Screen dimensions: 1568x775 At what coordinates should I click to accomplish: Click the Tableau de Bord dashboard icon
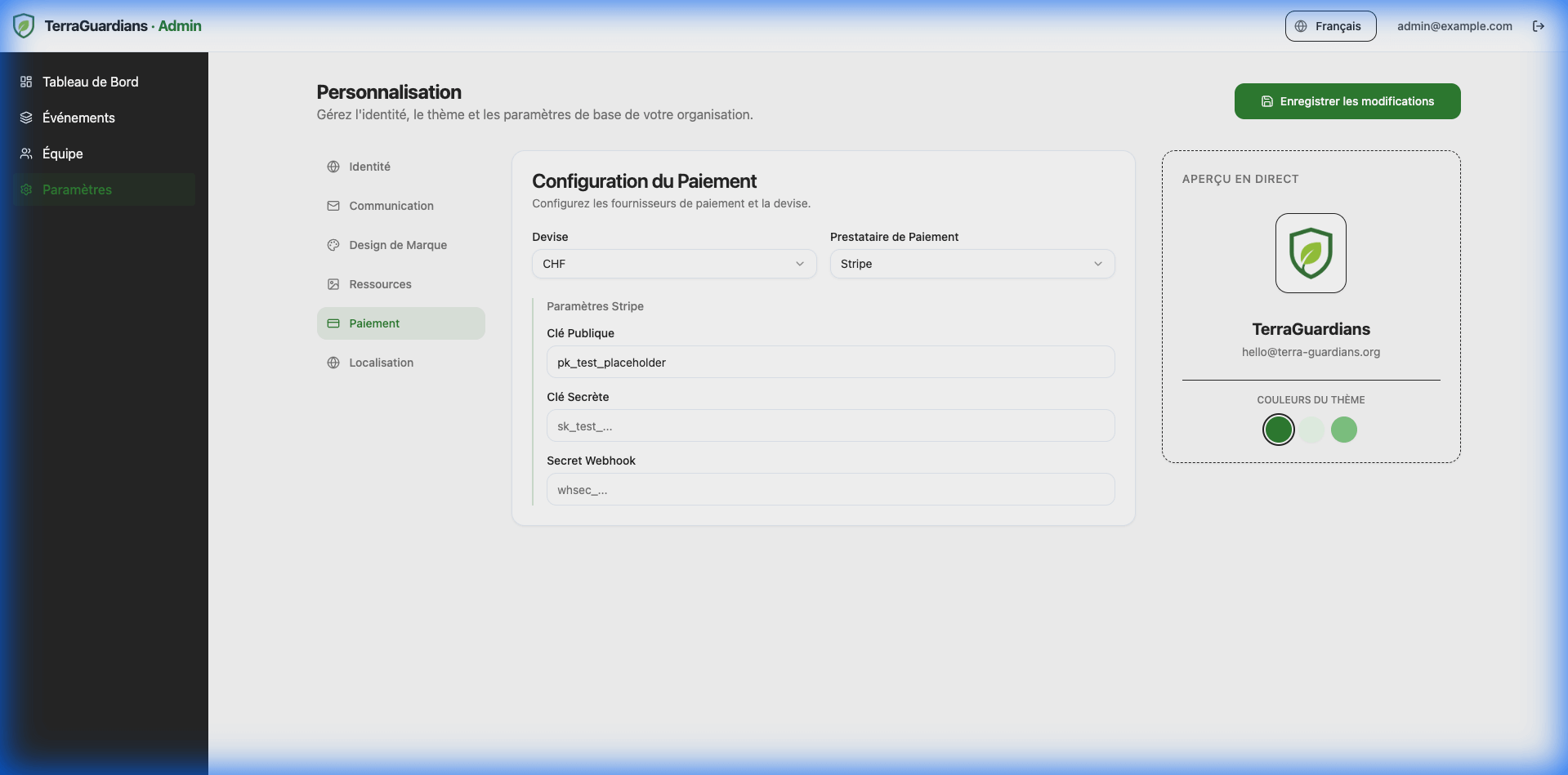(26, 82)
